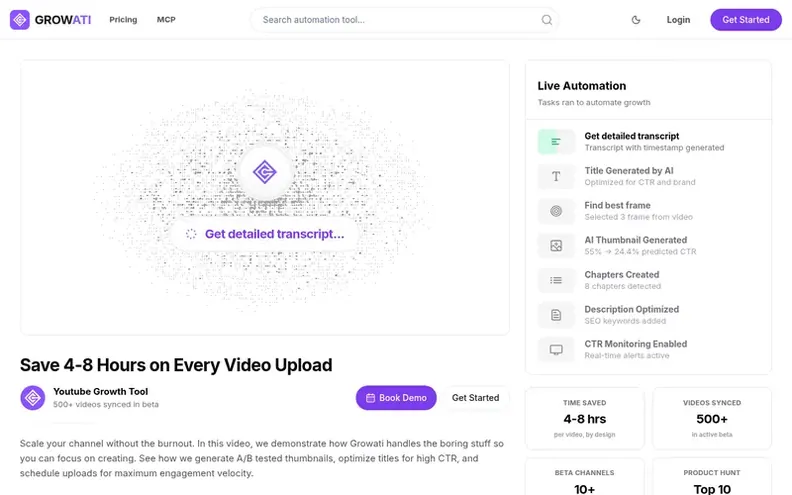Click 'Youtube Growth Tool' channel name
The width and height of the screenshot is (792, 495).
point(101,391)
